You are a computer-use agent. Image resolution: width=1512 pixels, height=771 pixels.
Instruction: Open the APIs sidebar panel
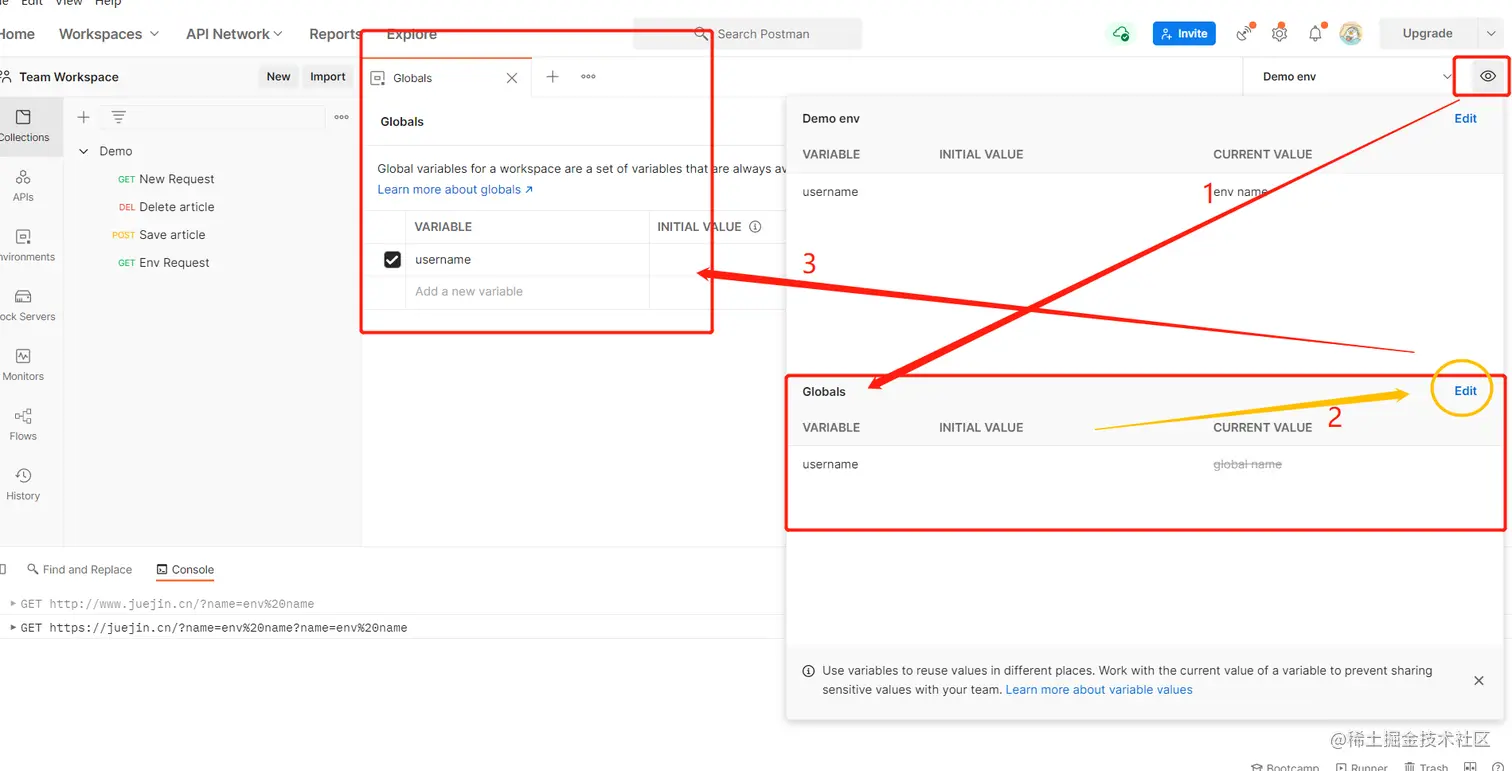(23, 186)
